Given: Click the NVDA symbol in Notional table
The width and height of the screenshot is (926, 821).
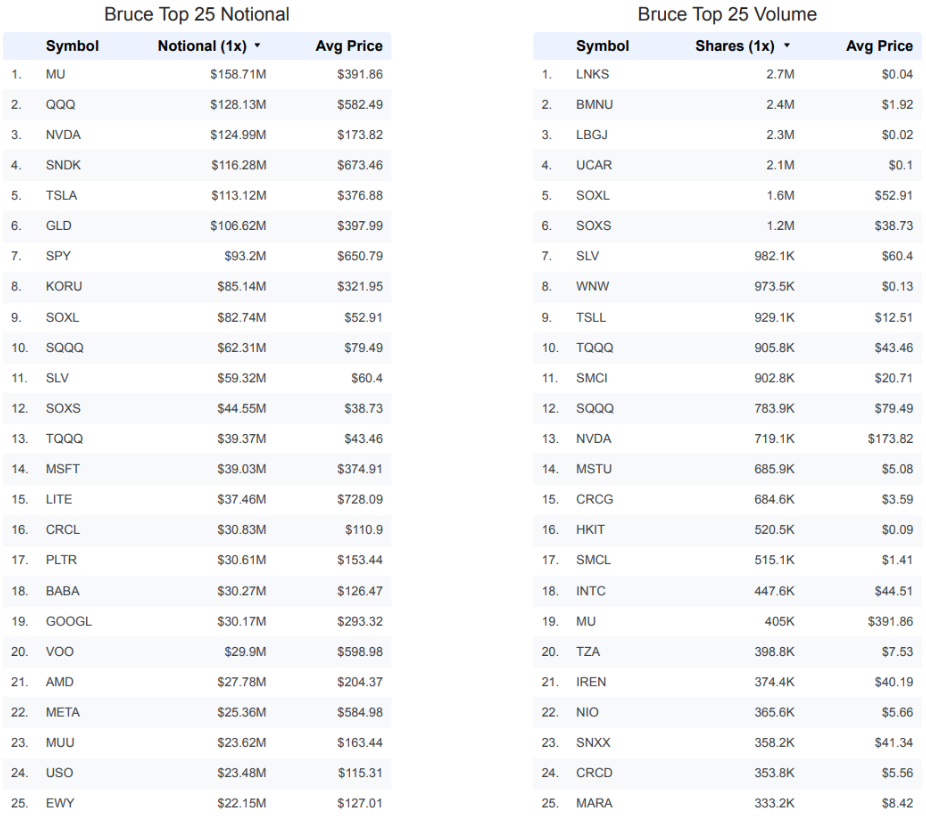Looking at the screenshot, I should coord(63,135).
